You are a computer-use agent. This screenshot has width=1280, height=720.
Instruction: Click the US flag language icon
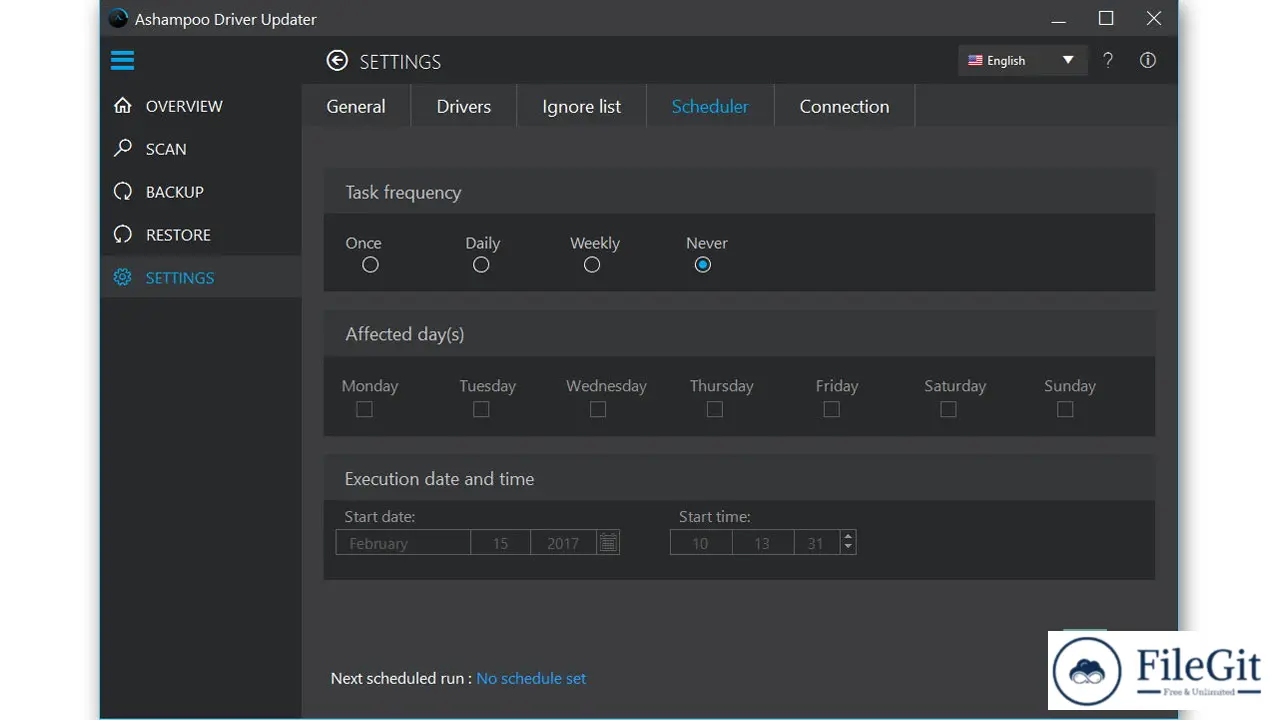pos(975,60)
